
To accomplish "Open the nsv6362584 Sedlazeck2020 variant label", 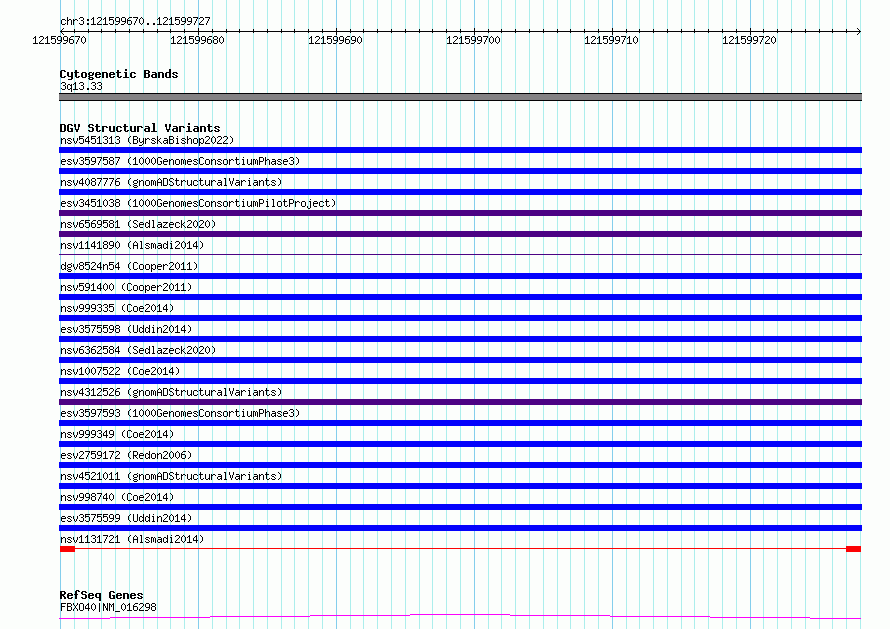I will point(137,350).
